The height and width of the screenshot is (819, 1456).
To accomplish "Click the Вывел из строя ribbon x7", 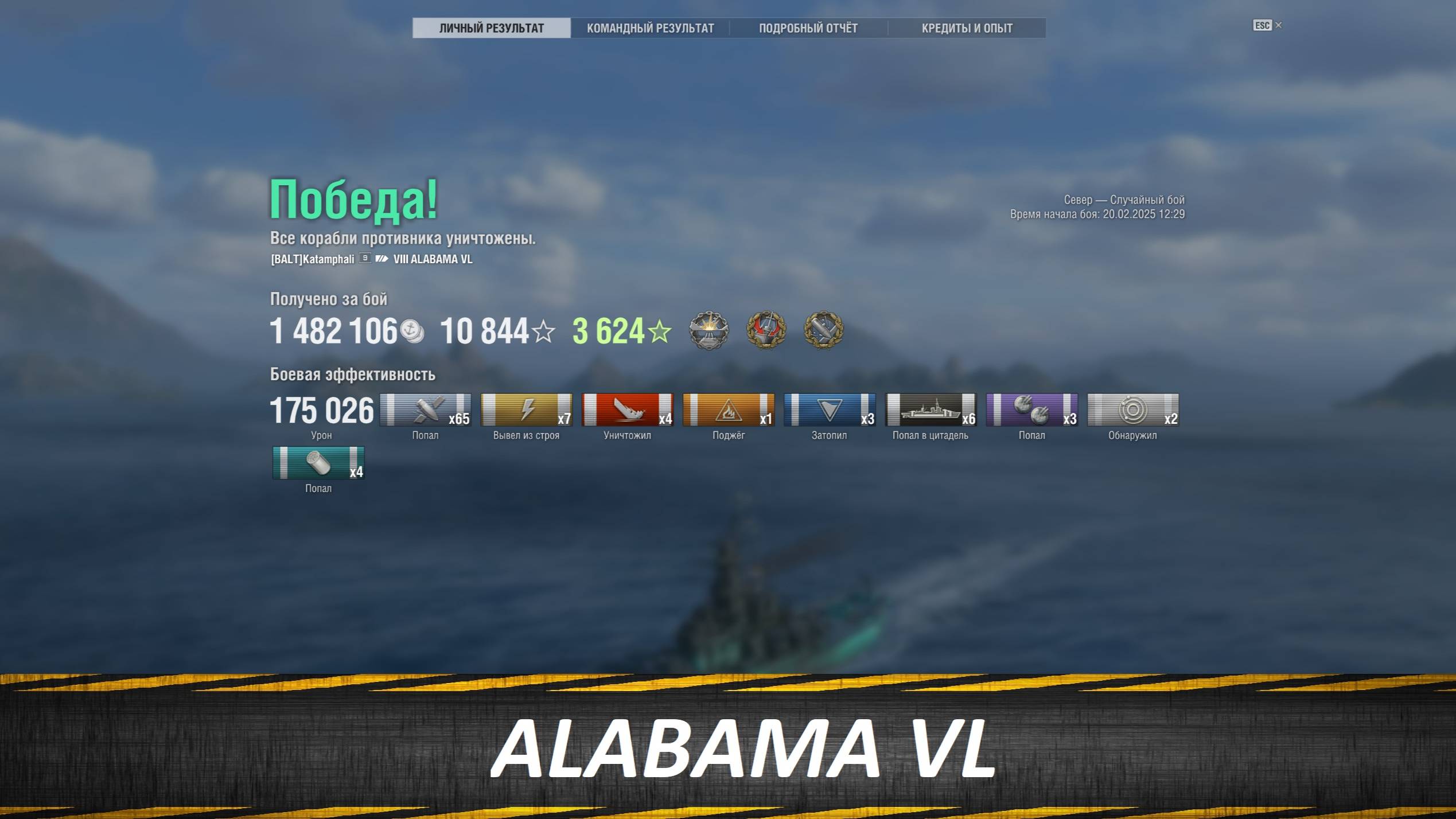I will [526, 409].
